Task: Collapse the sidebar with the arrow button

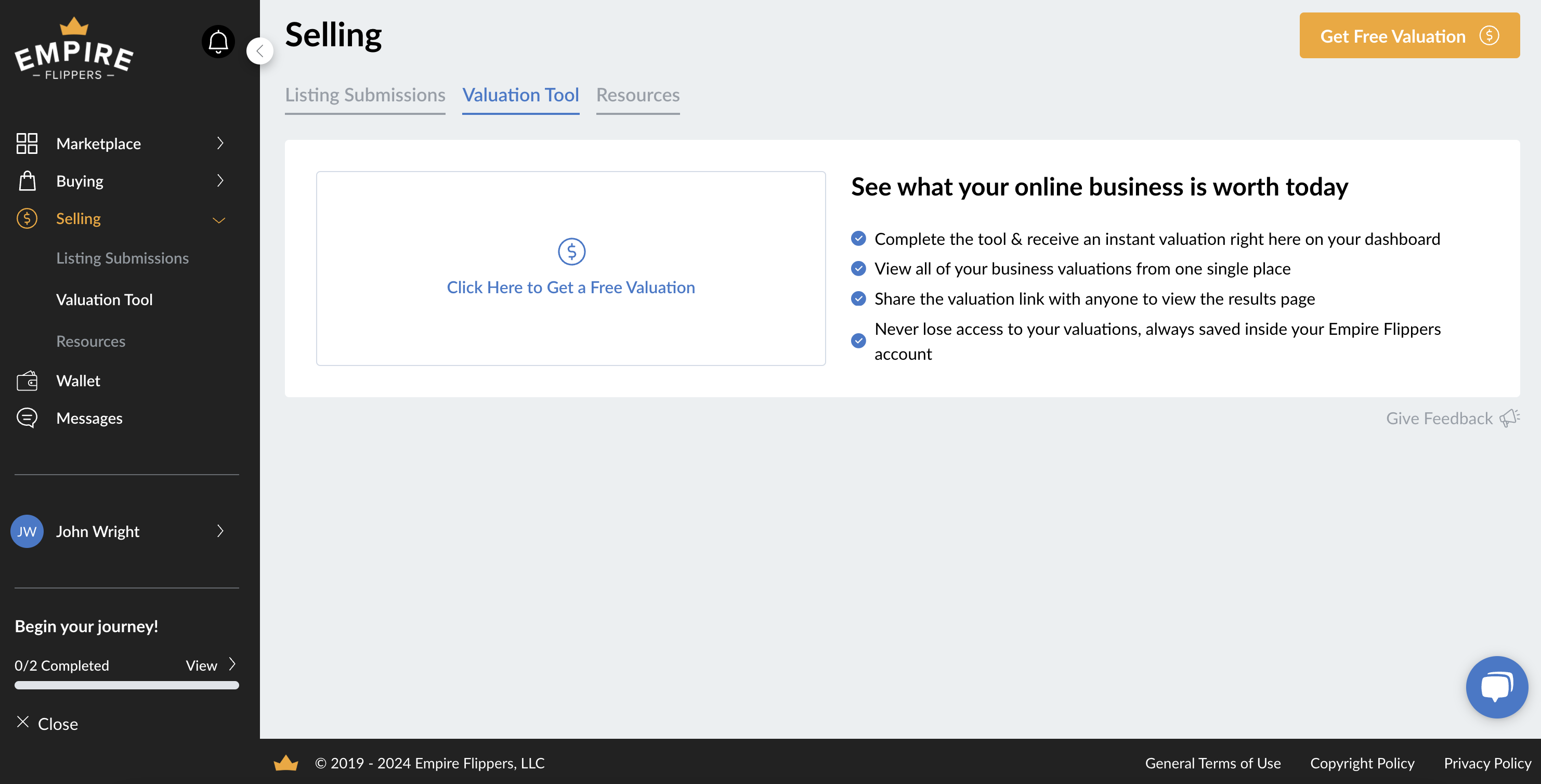Action: coord(259,51)
